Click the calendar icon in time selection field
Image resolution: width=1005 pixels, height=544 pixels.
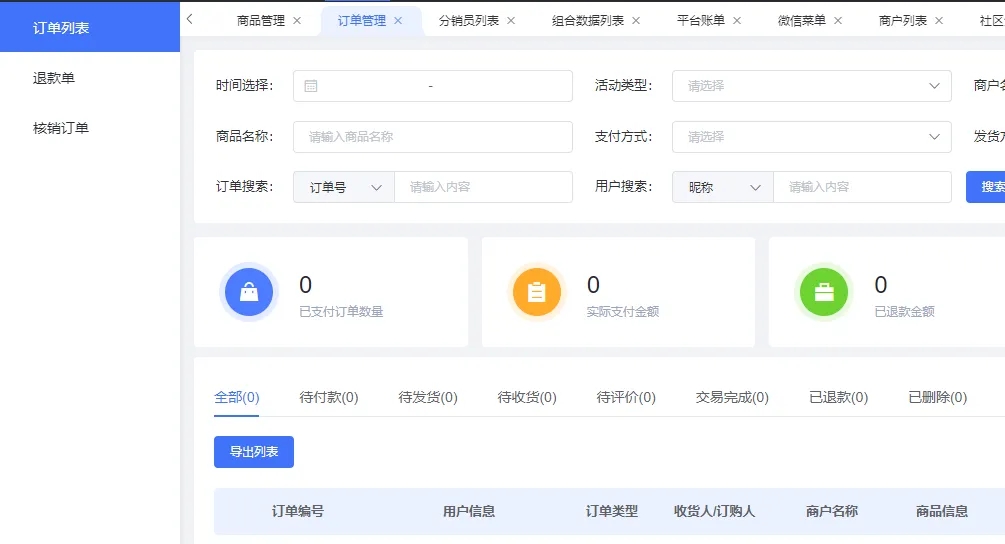pos(311,86)
